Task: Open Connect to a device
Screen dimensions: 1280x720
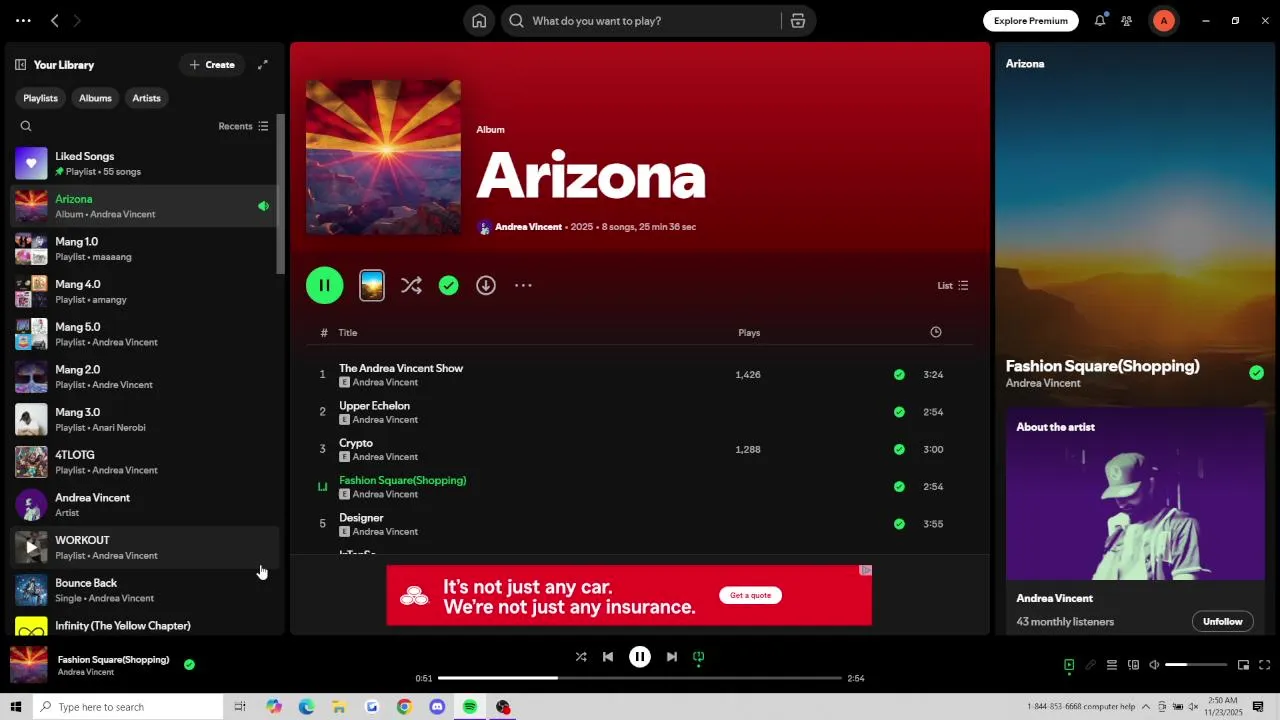Action: point(1133,665)
